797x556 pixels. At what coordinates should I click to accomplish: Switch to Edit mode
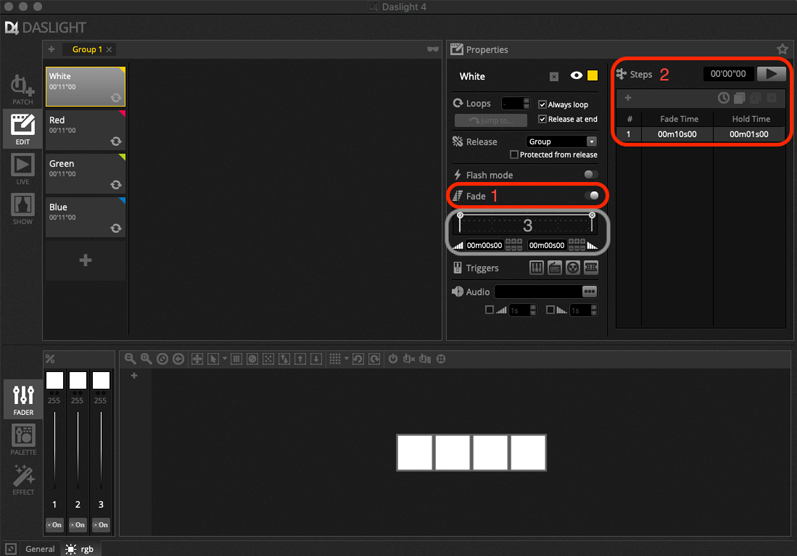(x=22, y=129)
